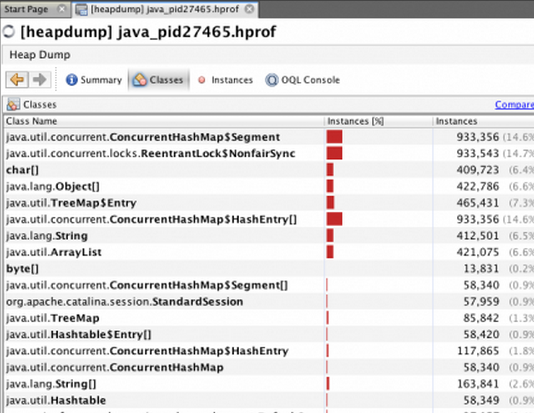Select the Hashtable$Entry[] row
The width and height of the screenshot is (534, 413).
tap(269, 334)
